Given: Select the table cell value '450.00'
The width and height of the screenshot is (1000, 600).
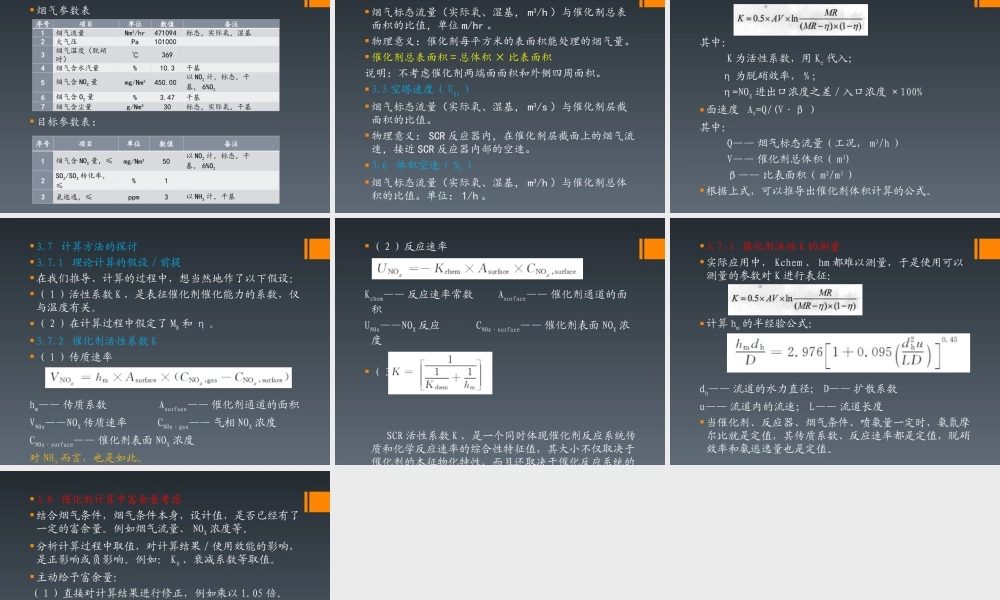Looking at the screenshot, I should click(165, 82).
